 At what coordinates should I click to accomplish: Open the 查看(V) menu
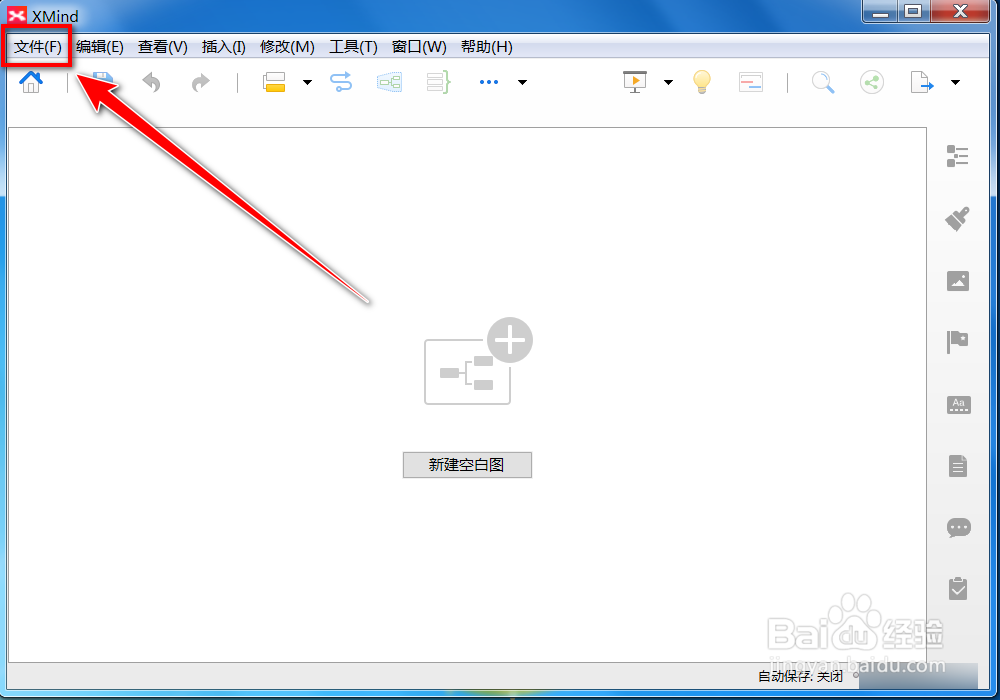163,47
